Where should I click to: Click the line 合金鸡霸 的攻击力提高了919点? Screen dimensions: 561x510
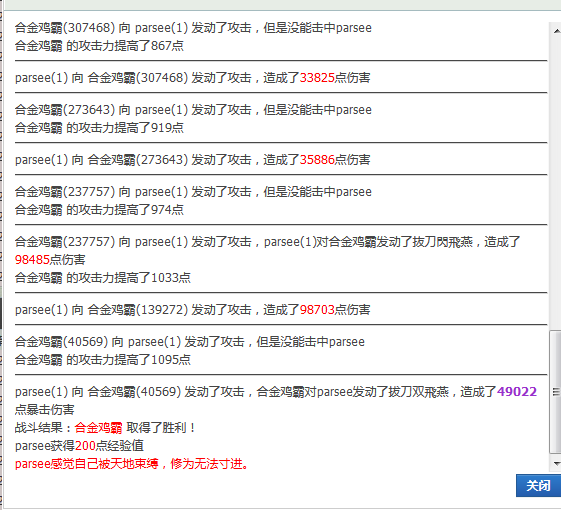[x=99, y=128]
